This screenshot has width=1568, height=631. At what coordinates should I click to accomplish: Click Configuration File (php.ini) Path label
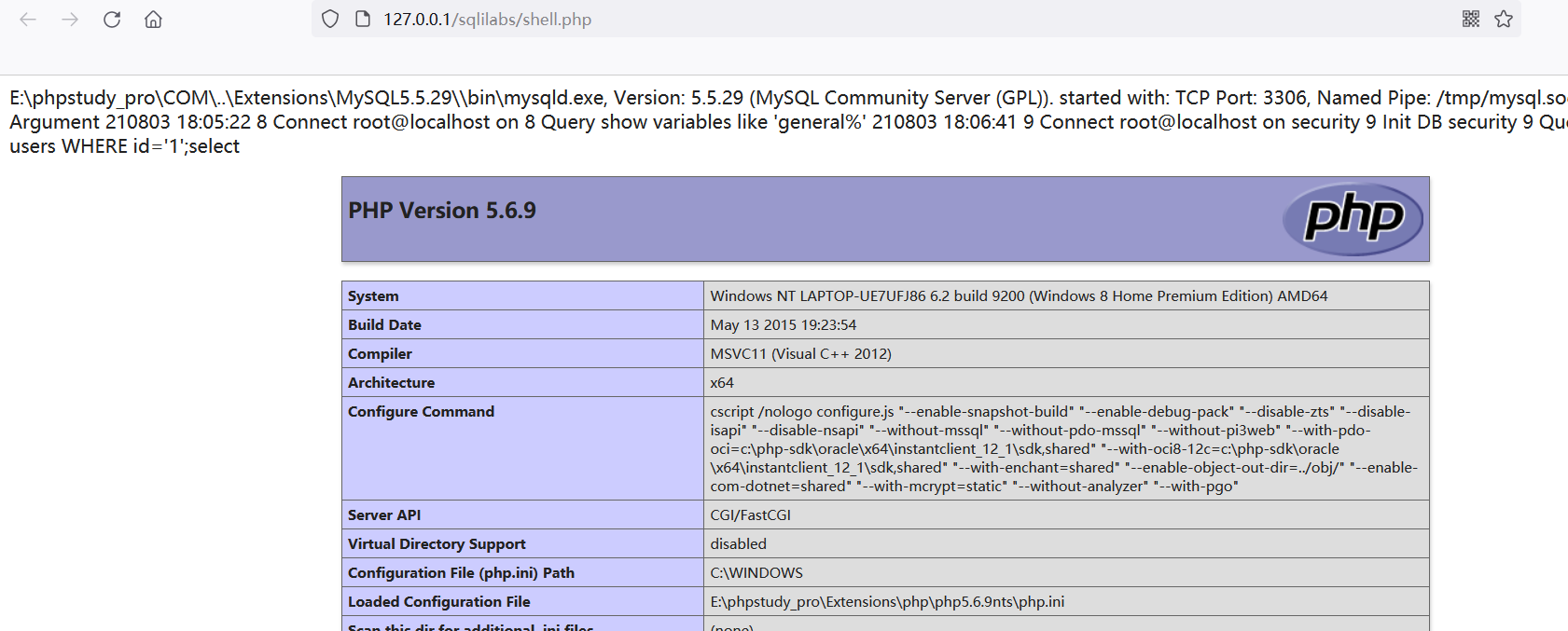(x=461, y=573)
